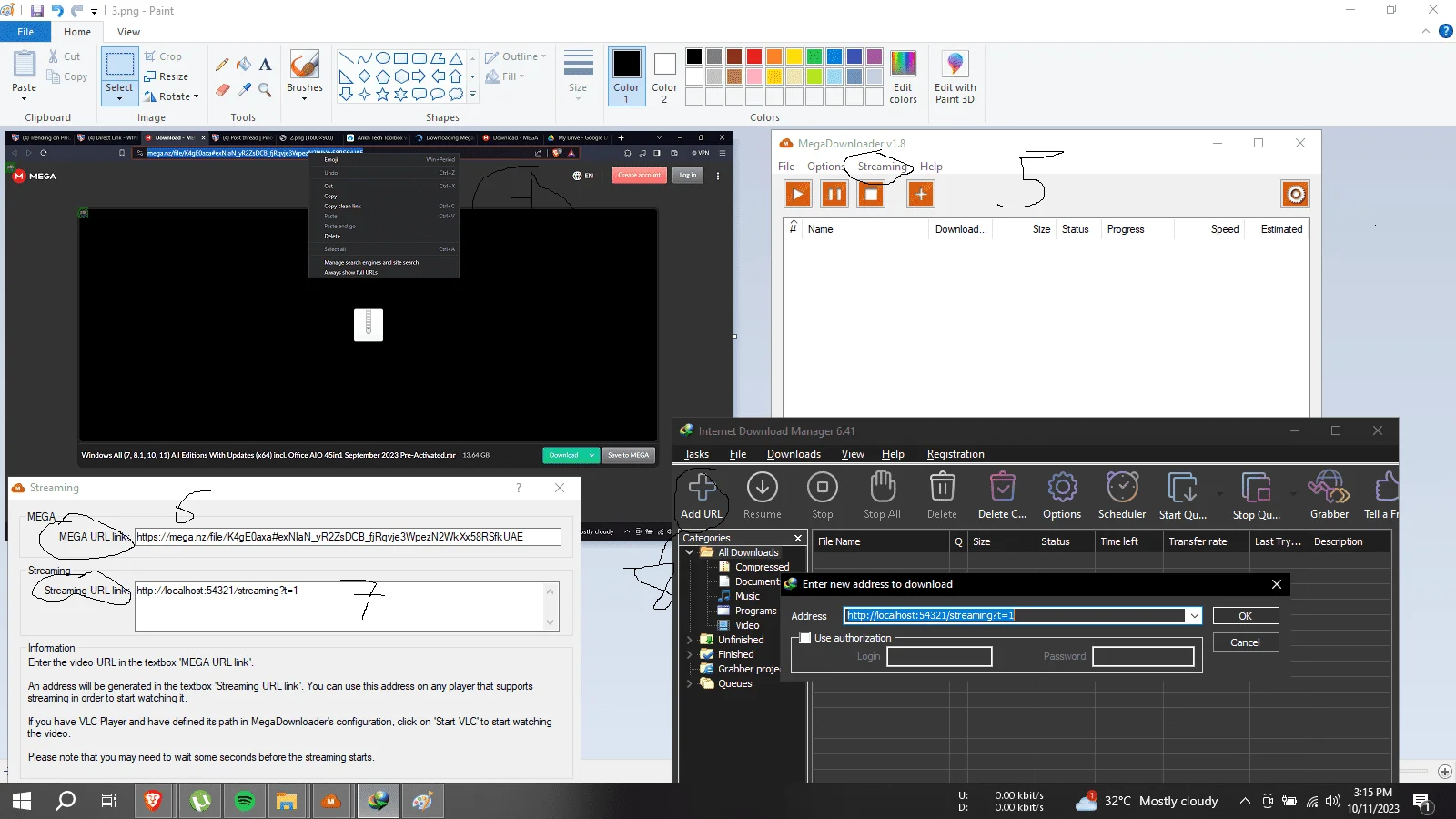Open Spotify from the Windows taskbar
Screen dimensions: 1456x819
coord(244,801)
